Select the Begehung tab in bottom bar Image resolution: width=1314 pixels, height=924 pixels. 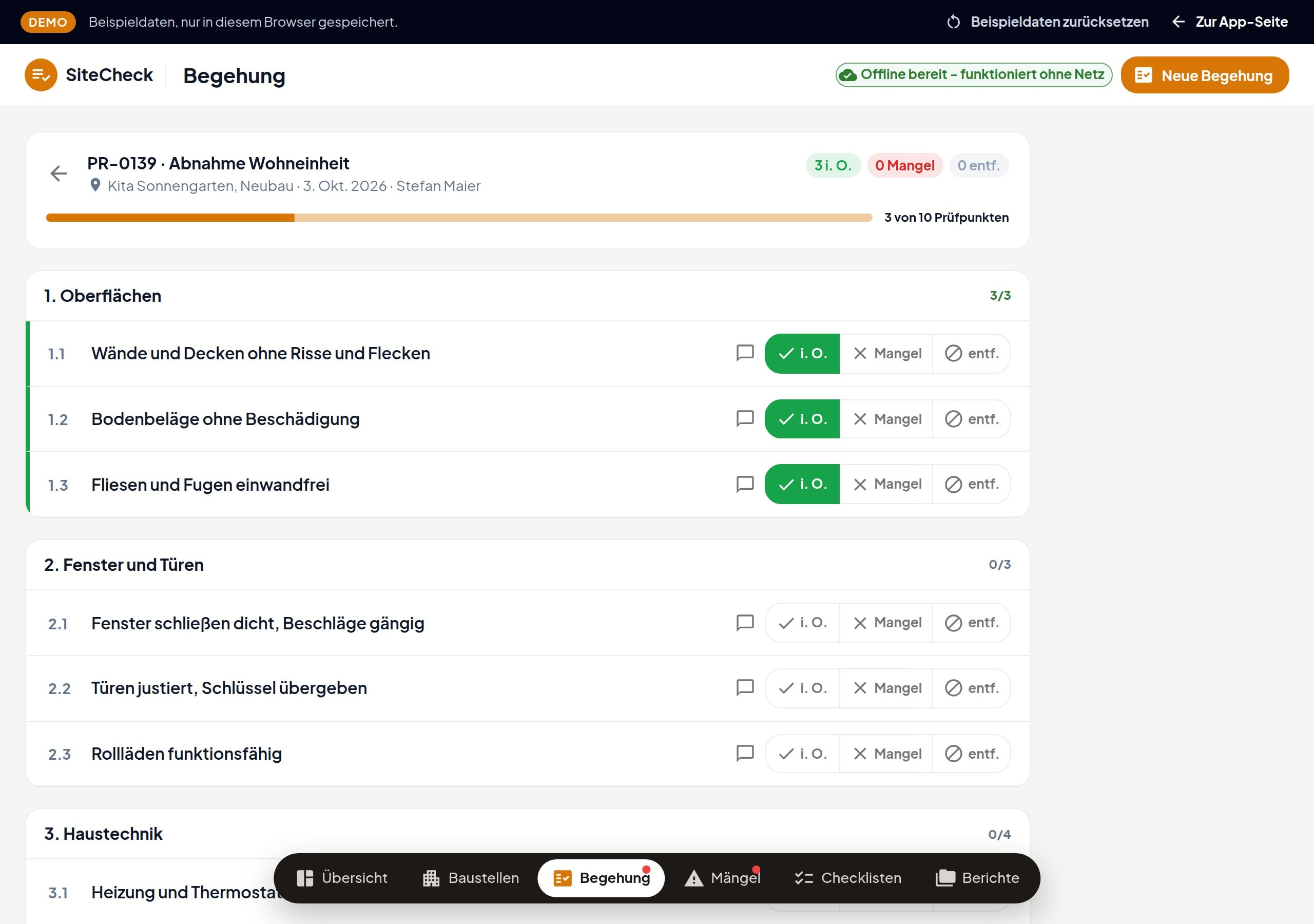[x=601, y=878]
